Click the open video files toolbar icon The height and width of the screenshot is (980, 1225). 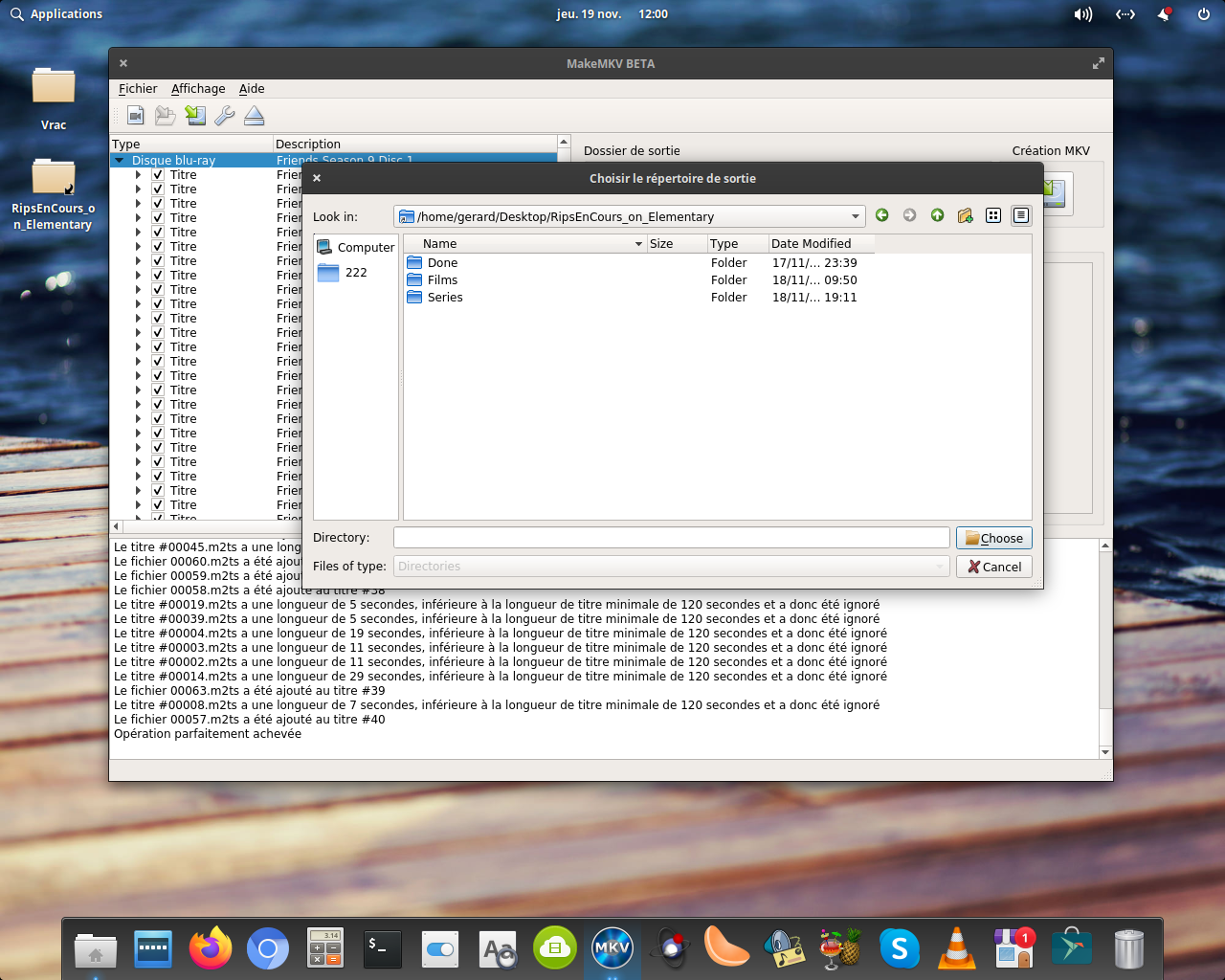click(x=136, y=116)
